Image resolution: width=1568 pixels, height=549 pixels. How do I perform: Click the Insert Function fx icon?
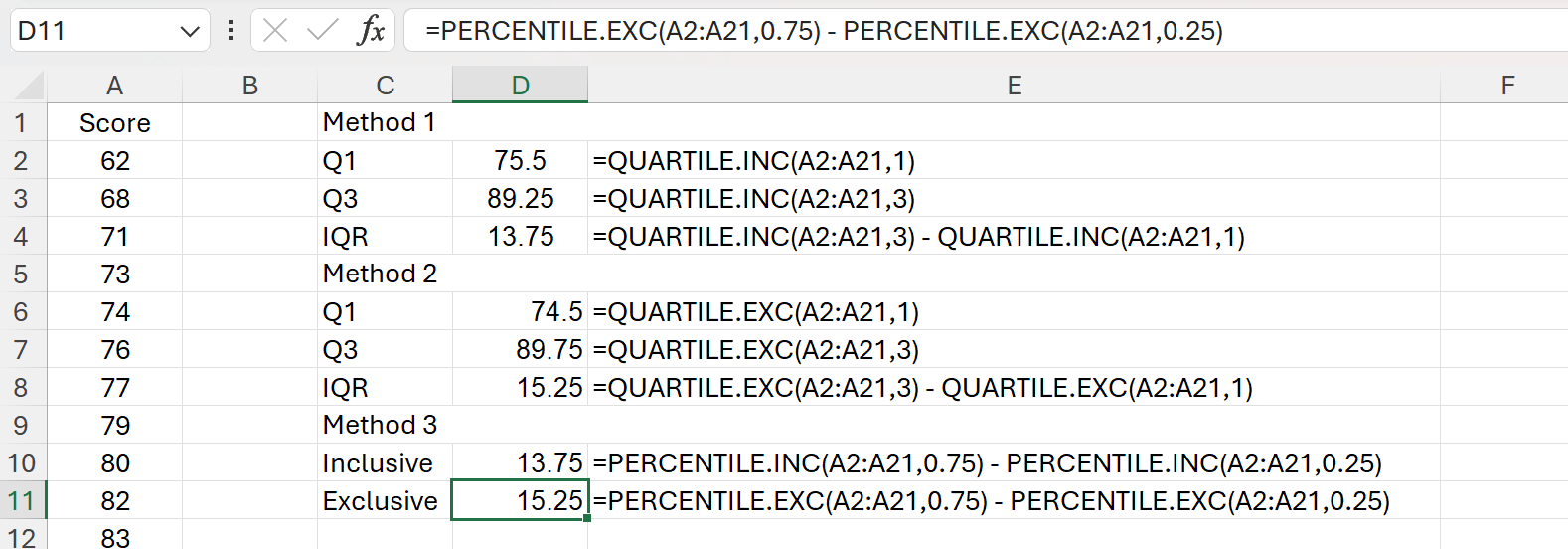pyautogui.click(x=371, y=31)
